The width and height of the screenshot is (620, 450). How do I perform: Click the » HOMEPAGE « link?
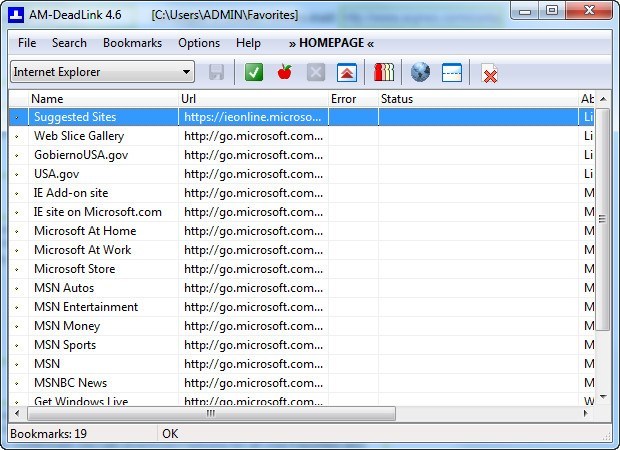pos(331,43)
